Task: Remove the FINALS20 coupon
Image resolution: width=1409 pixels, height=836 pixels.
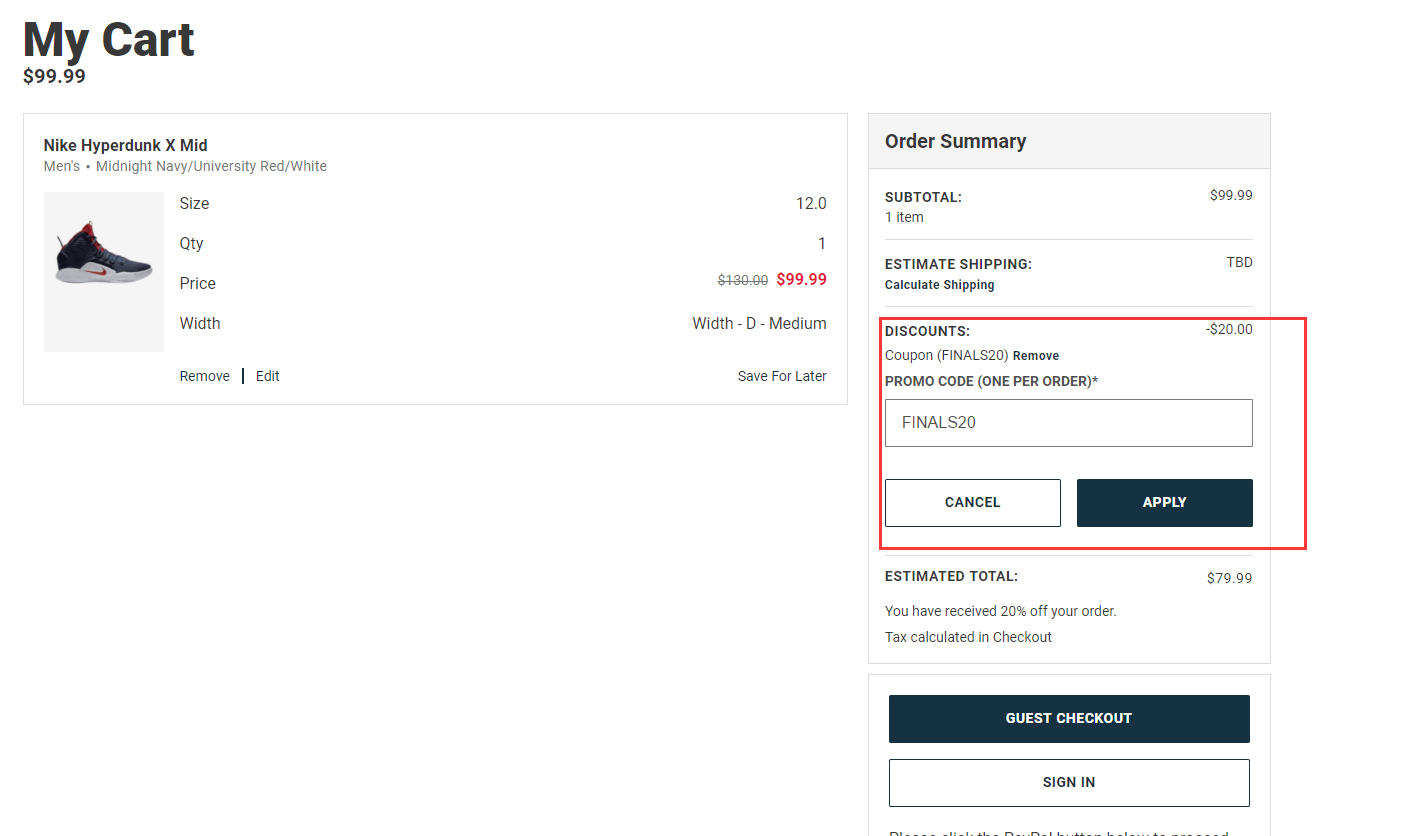Action: click(x=1036, y=356)
